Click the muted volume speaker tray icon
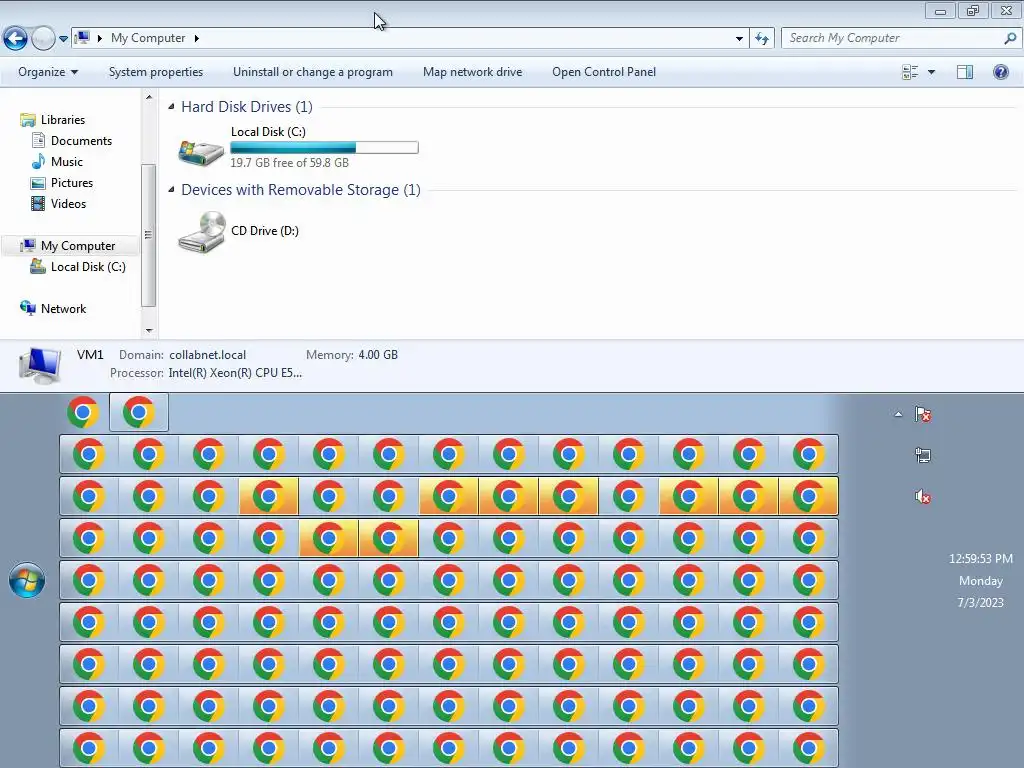The image size is (1024, 768). [923, 497]
